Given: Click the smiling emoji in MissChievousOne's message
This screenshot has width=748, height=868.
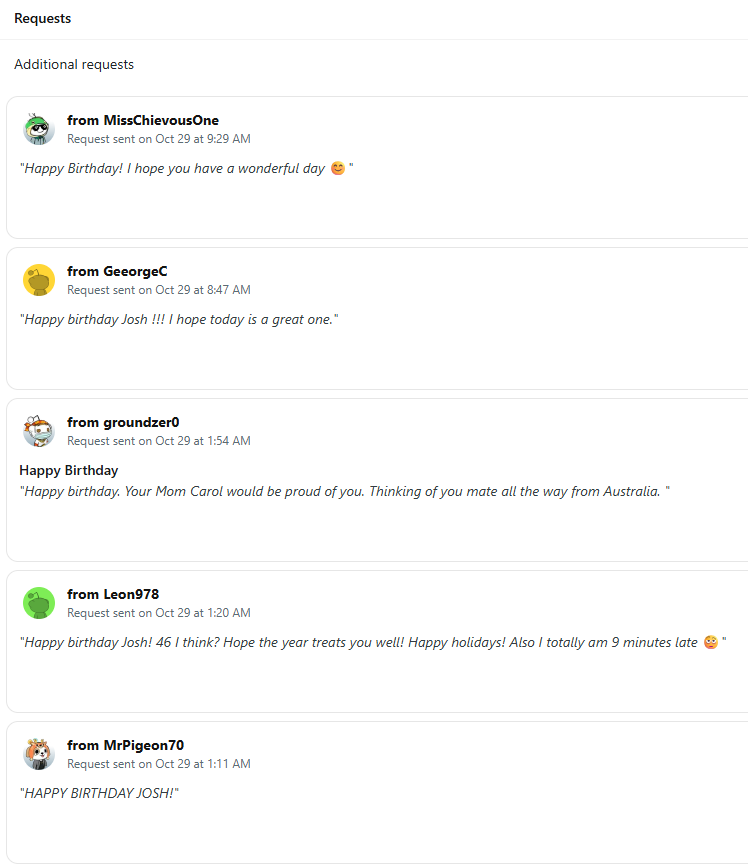Looking at the screenshot, I should tap(337, 169).
